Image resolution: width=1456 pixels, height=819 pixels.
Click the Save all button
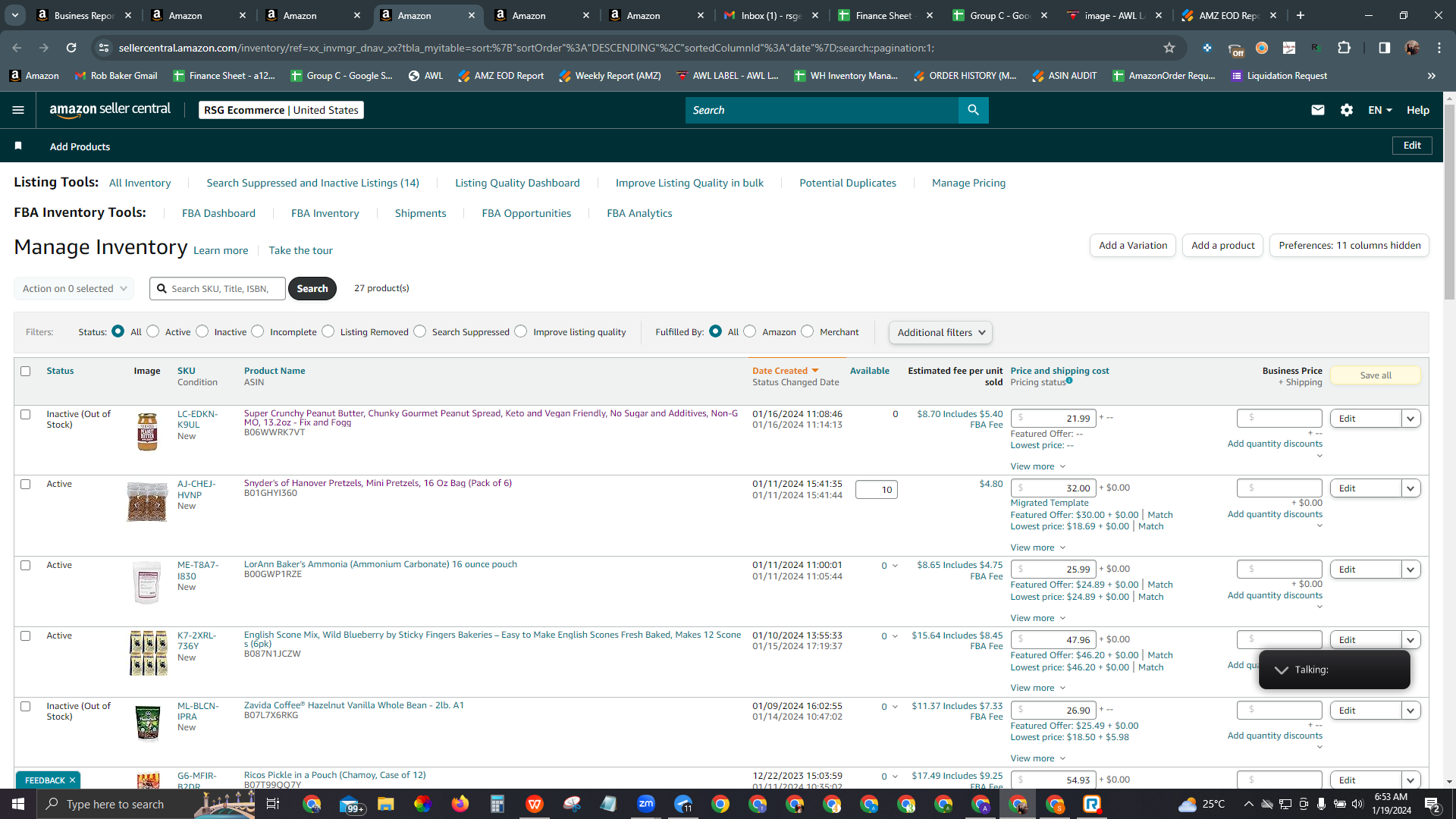(x=1376, y=375)
